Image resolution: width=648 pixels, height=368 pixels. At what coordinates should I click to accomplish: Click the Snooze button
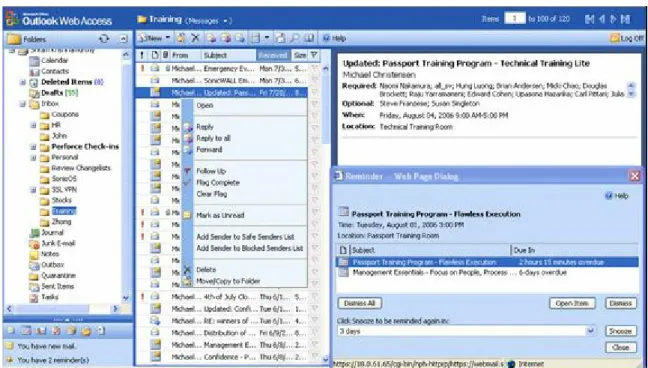click(621, 331)
